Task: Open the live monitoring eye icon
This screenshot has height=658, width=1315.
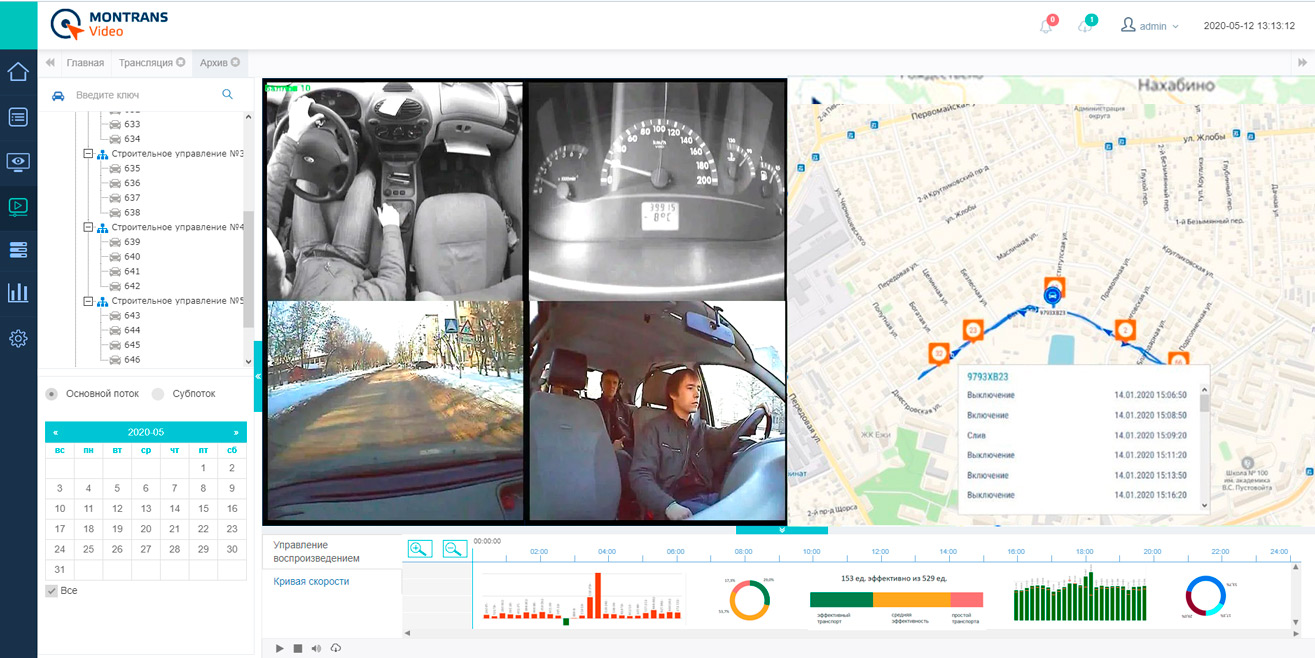Action: tap(17, 161)
